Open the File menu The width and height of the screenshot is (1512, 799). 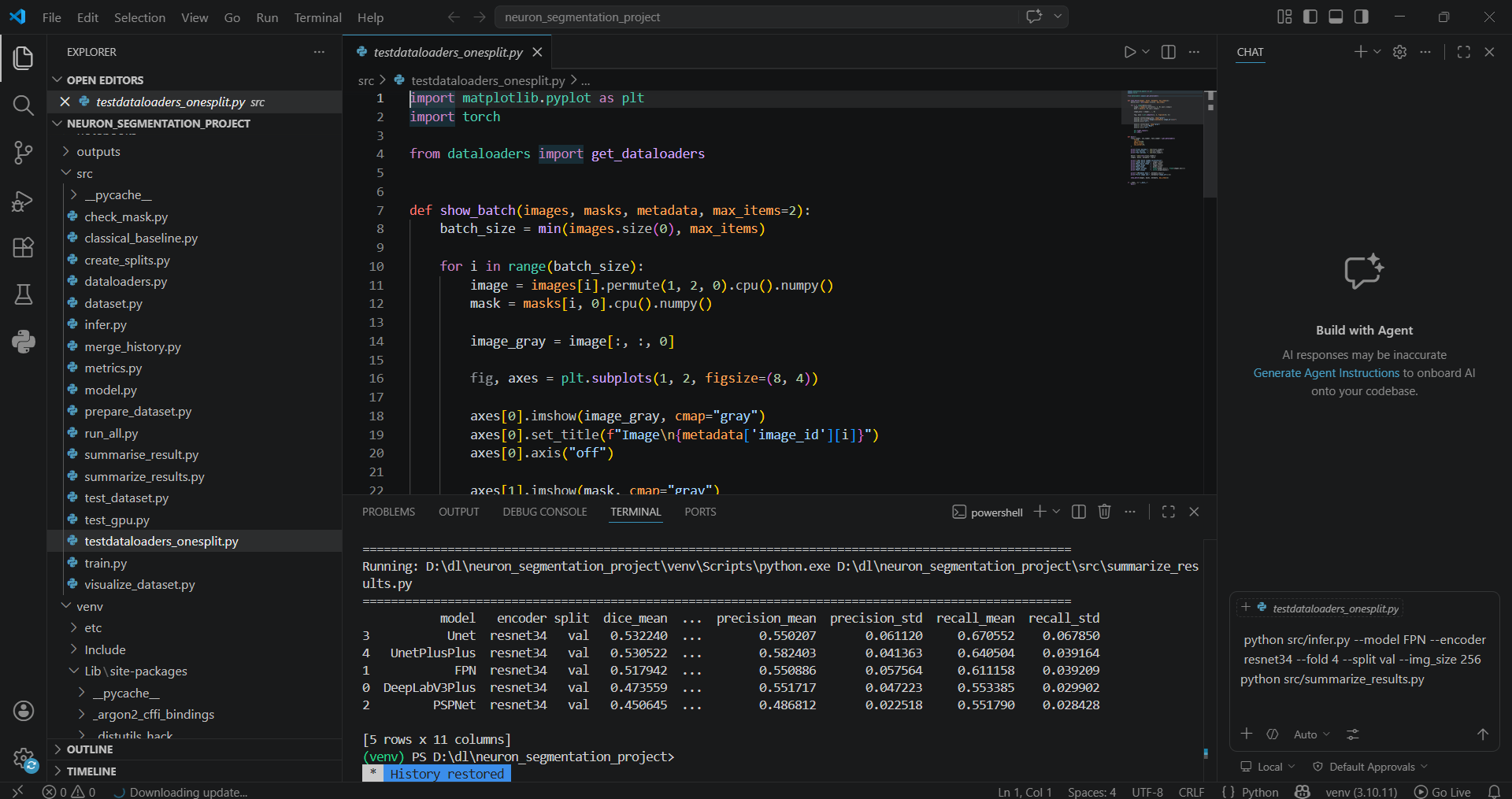(x=52, y=17)
